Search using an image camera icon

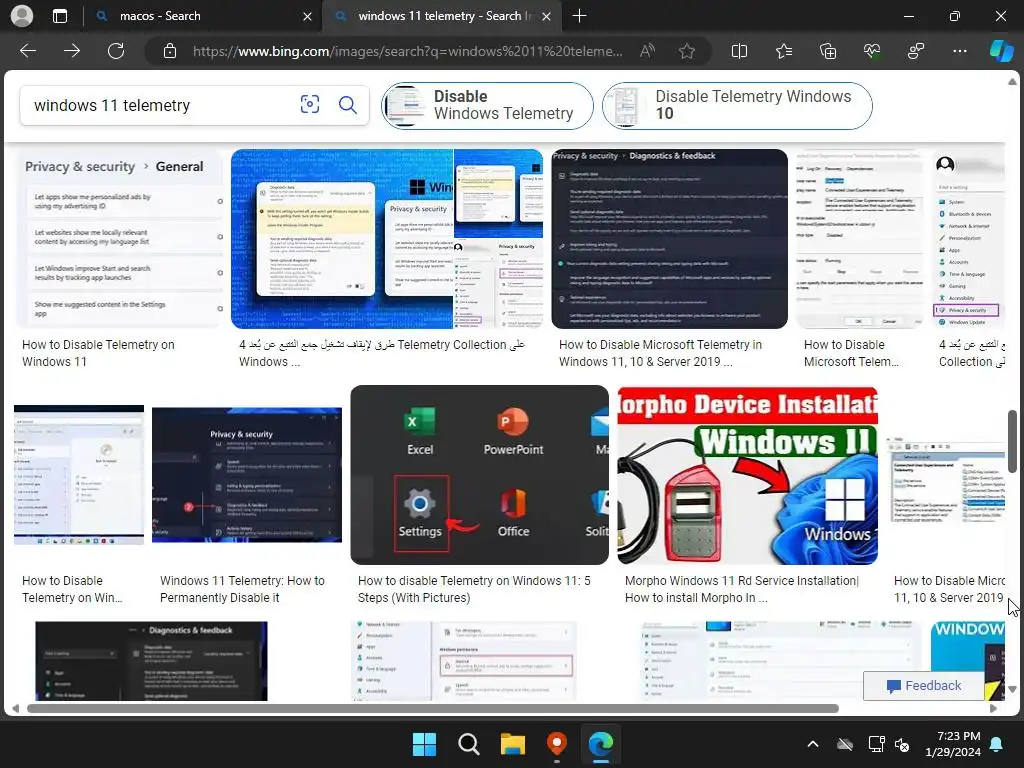point(310,104)
